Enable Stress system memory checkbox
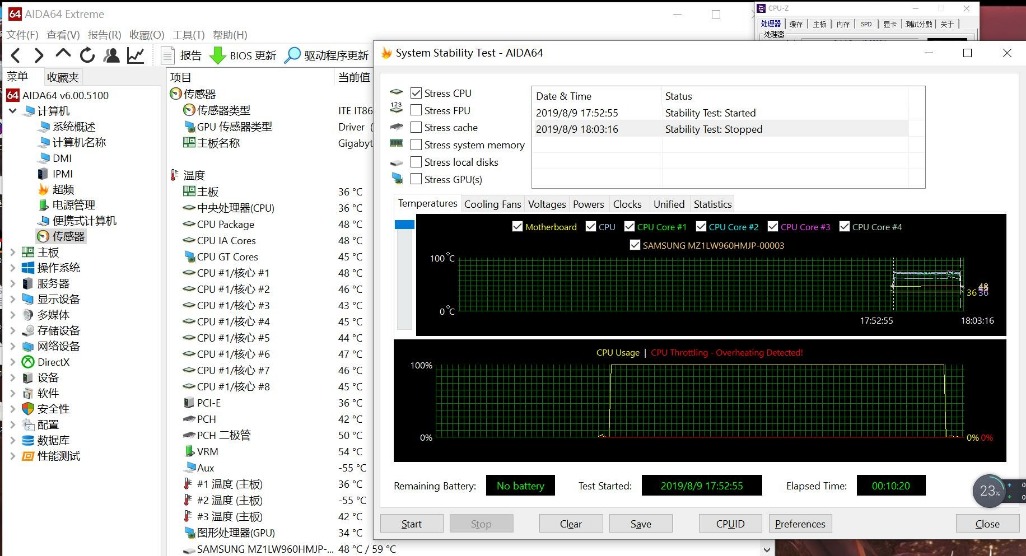This screenshot has height=556, width=1026. pyautogui.click(x=416, y=145)
